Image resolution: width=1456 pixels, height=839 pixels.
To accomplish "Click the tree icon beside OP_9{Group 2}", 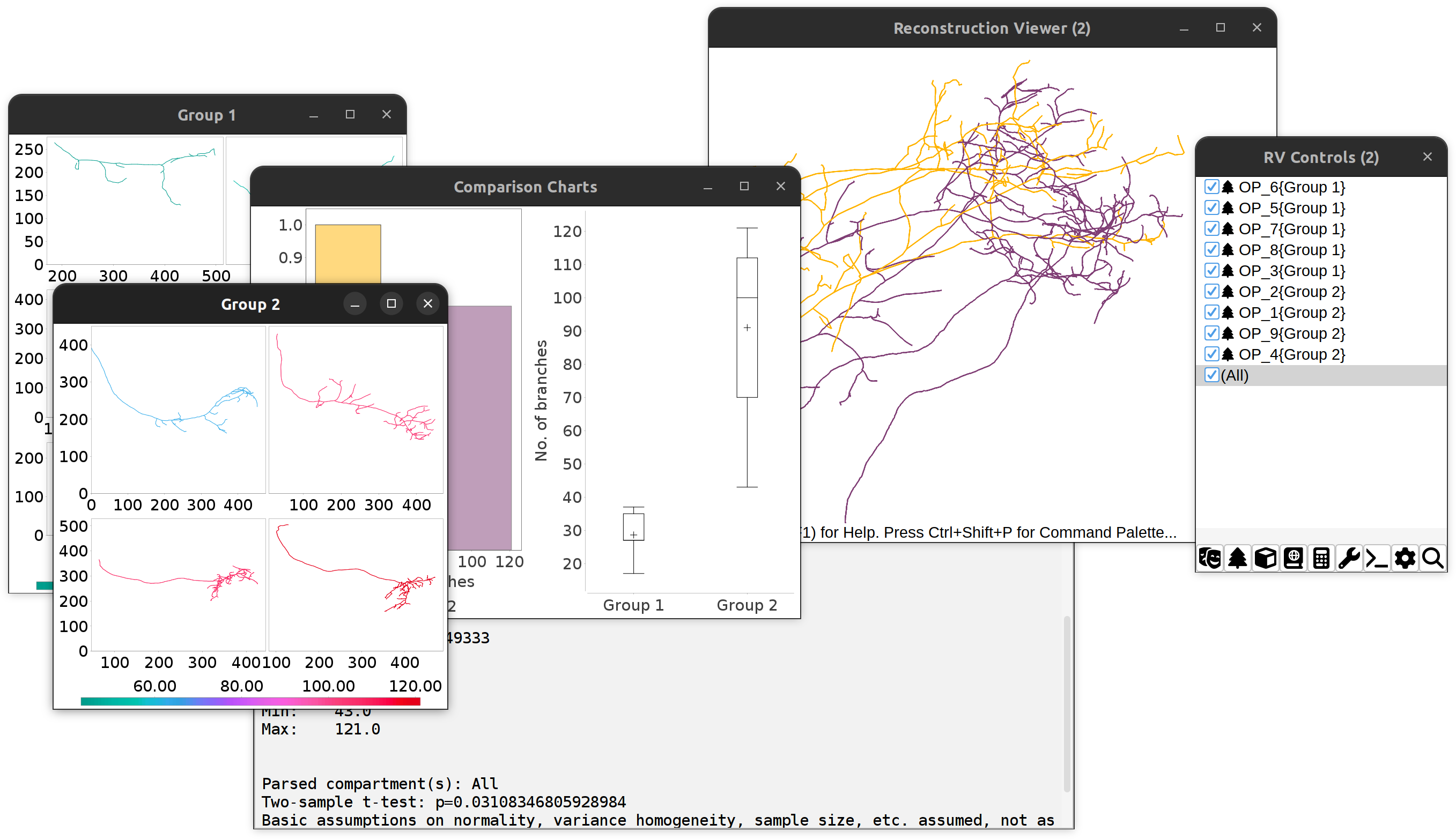I will click(x=1228, y=333).
